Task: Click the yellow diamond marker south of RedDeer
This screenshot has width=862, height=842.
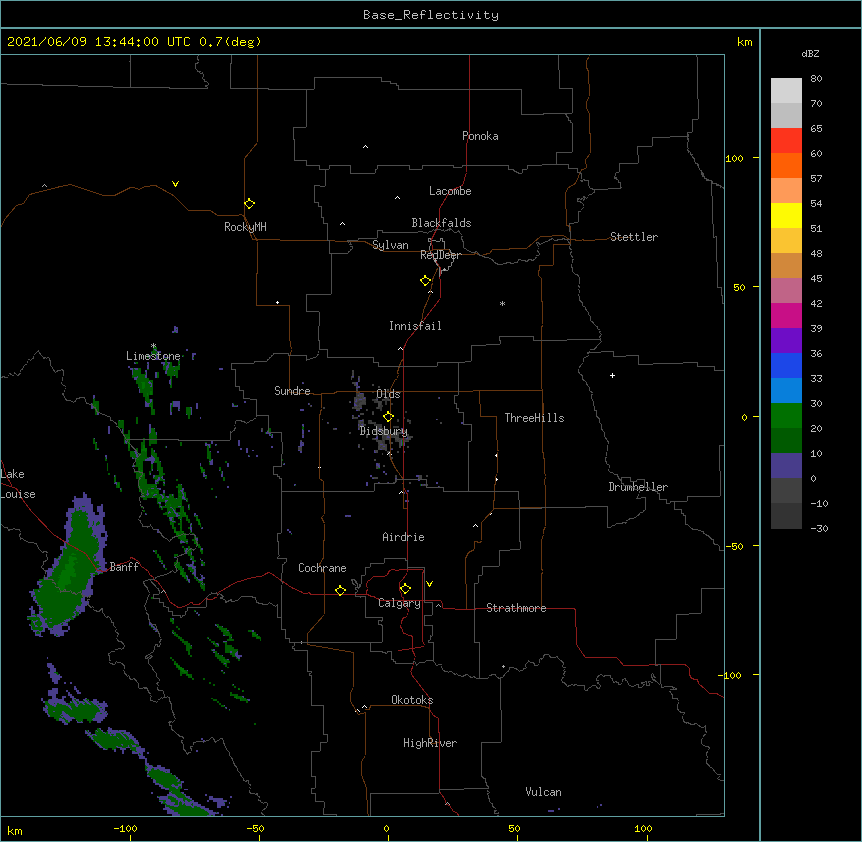Action: tap(426, 281)
